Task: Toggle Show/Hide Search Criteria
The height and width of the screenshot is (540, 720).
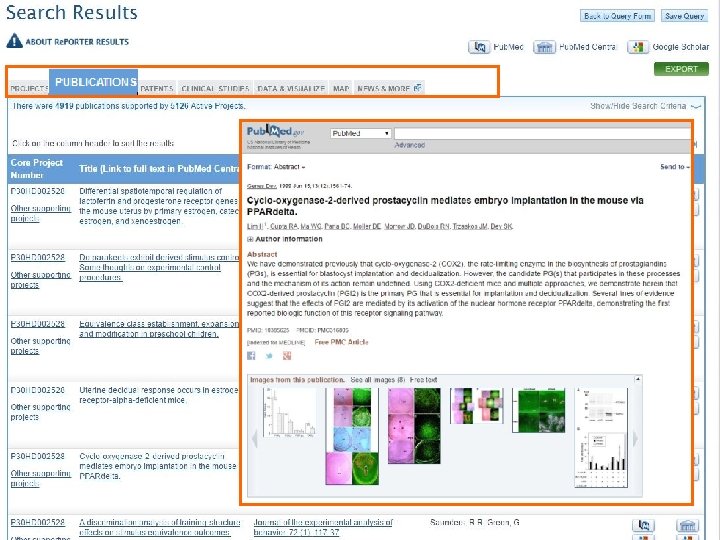Action: coord(645,106)
